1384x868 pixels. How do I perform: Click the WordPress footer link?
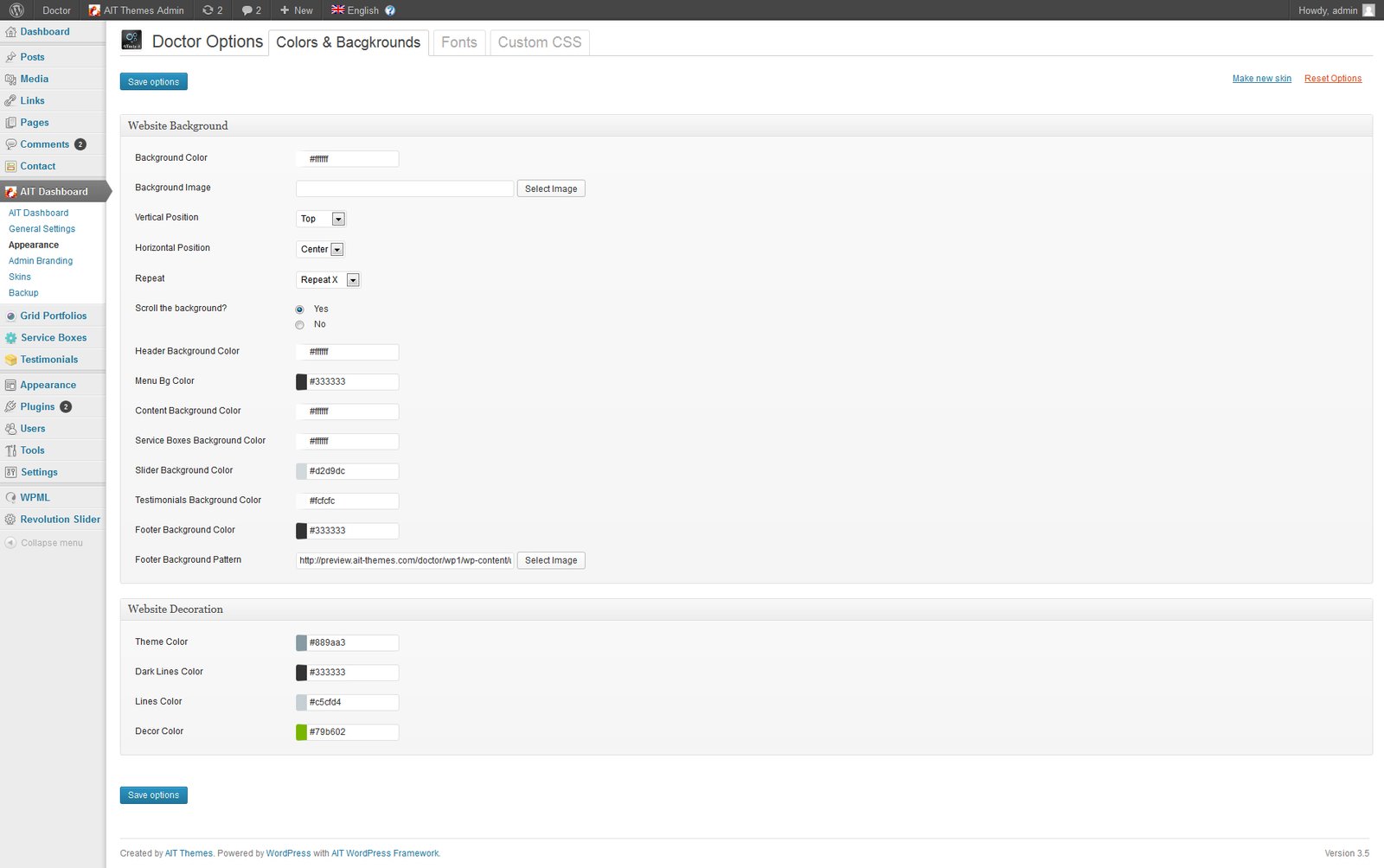288,853
